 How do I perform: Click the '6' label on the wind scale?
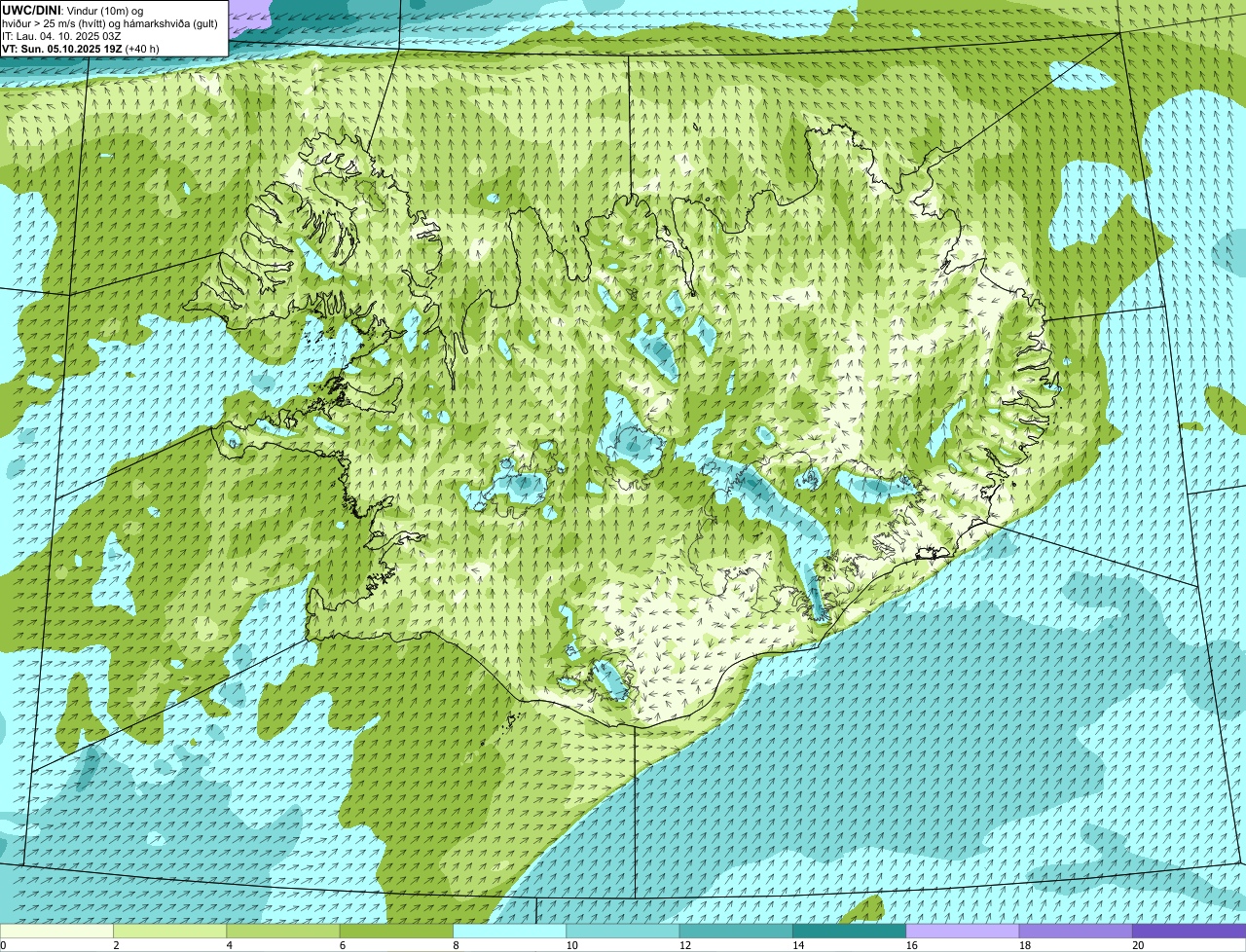[343, 945]
